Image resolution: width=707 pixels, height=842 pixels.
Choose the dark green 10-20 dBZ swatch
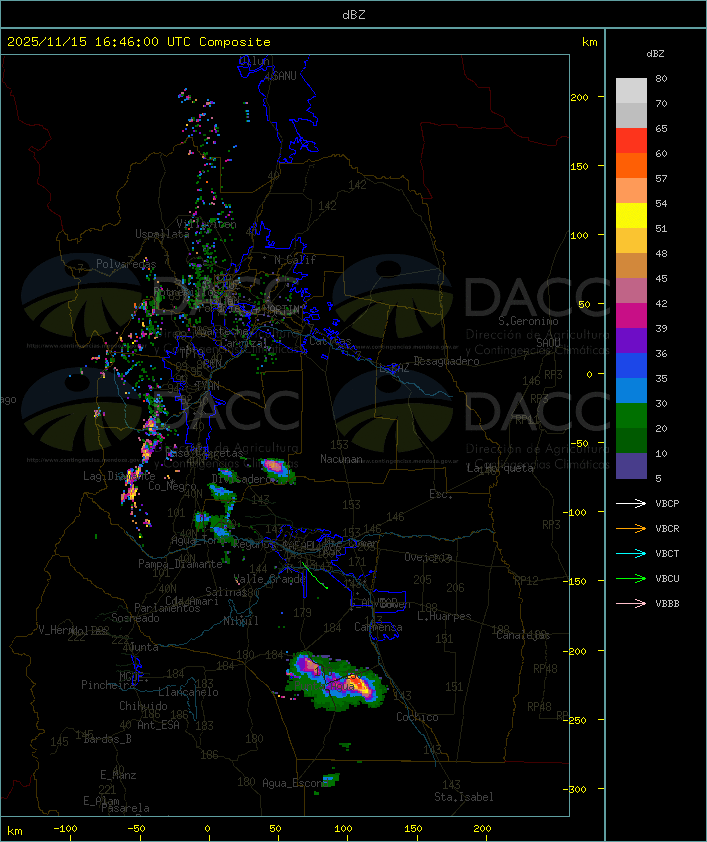tap(631, 440)
